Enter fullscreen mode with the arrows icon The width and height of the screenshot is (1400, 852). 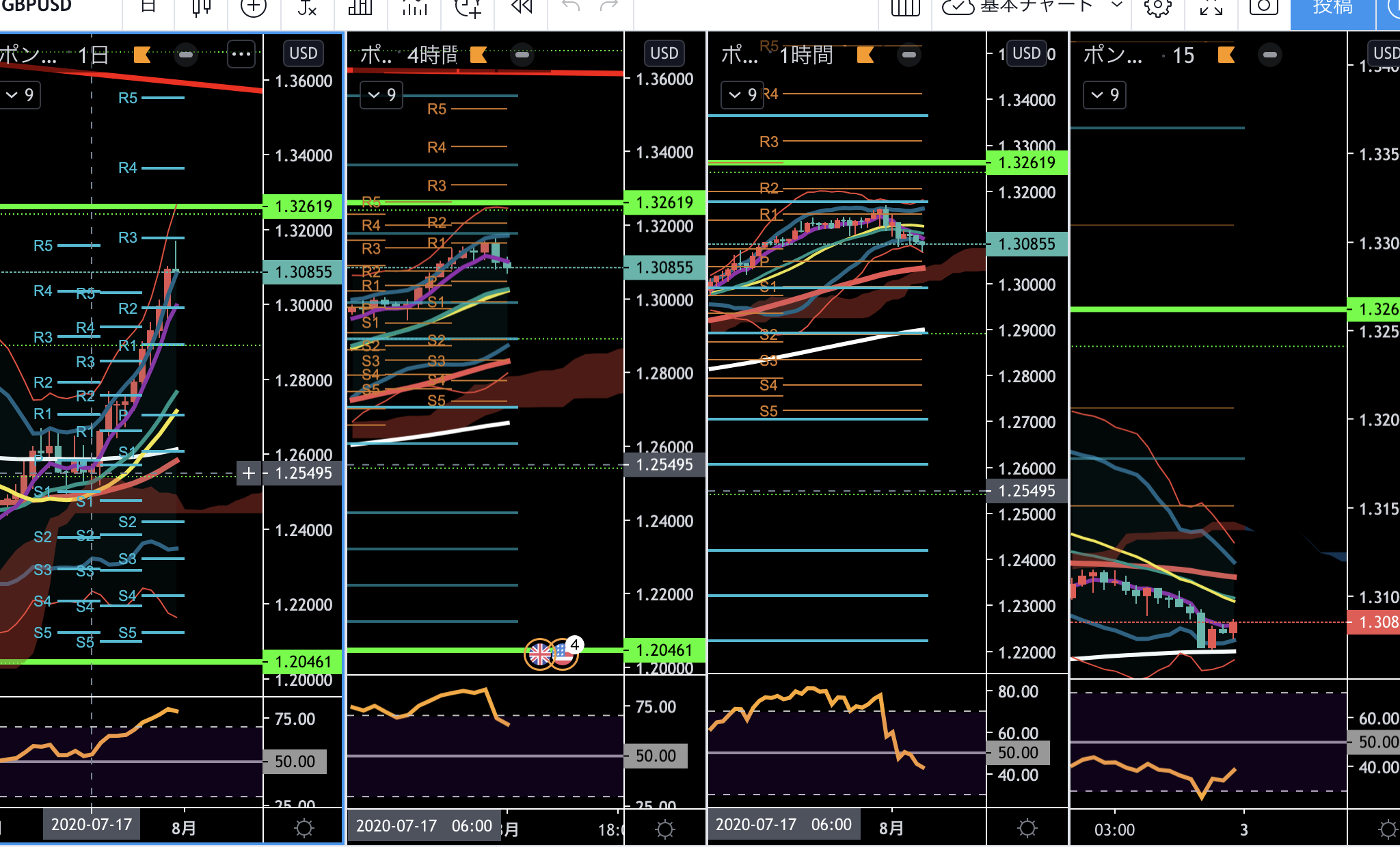click(1211, 8)
